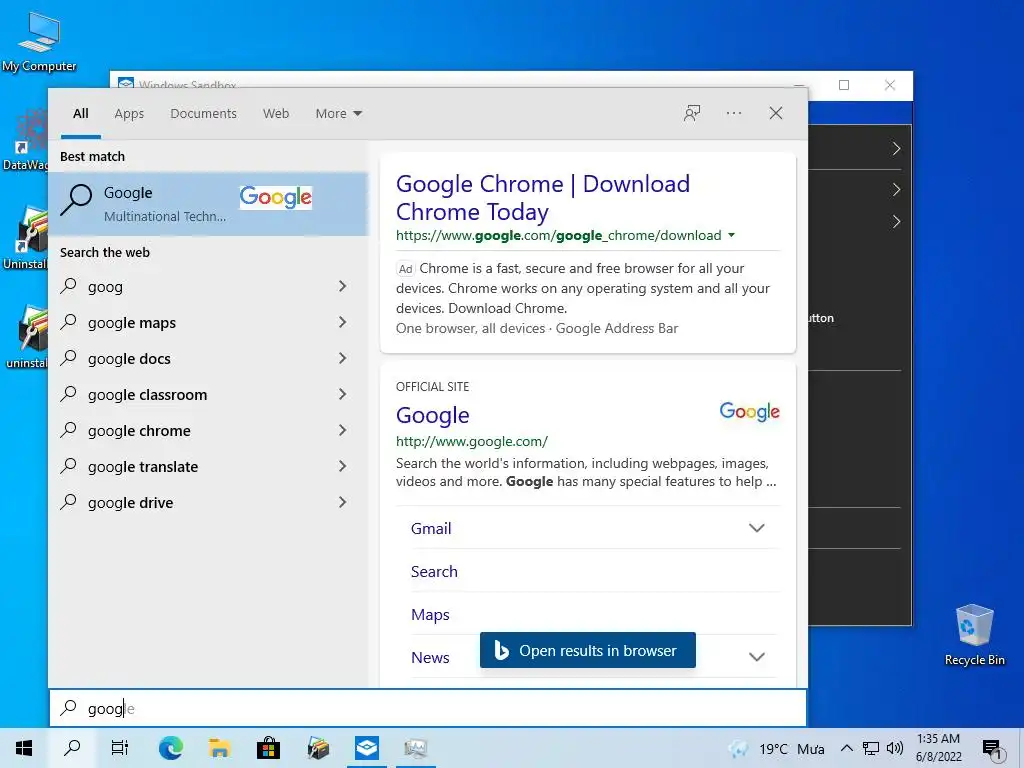Switch to the Apps tab
The height and width of the screenshot is (768, 1024).
tap(129, 114)
